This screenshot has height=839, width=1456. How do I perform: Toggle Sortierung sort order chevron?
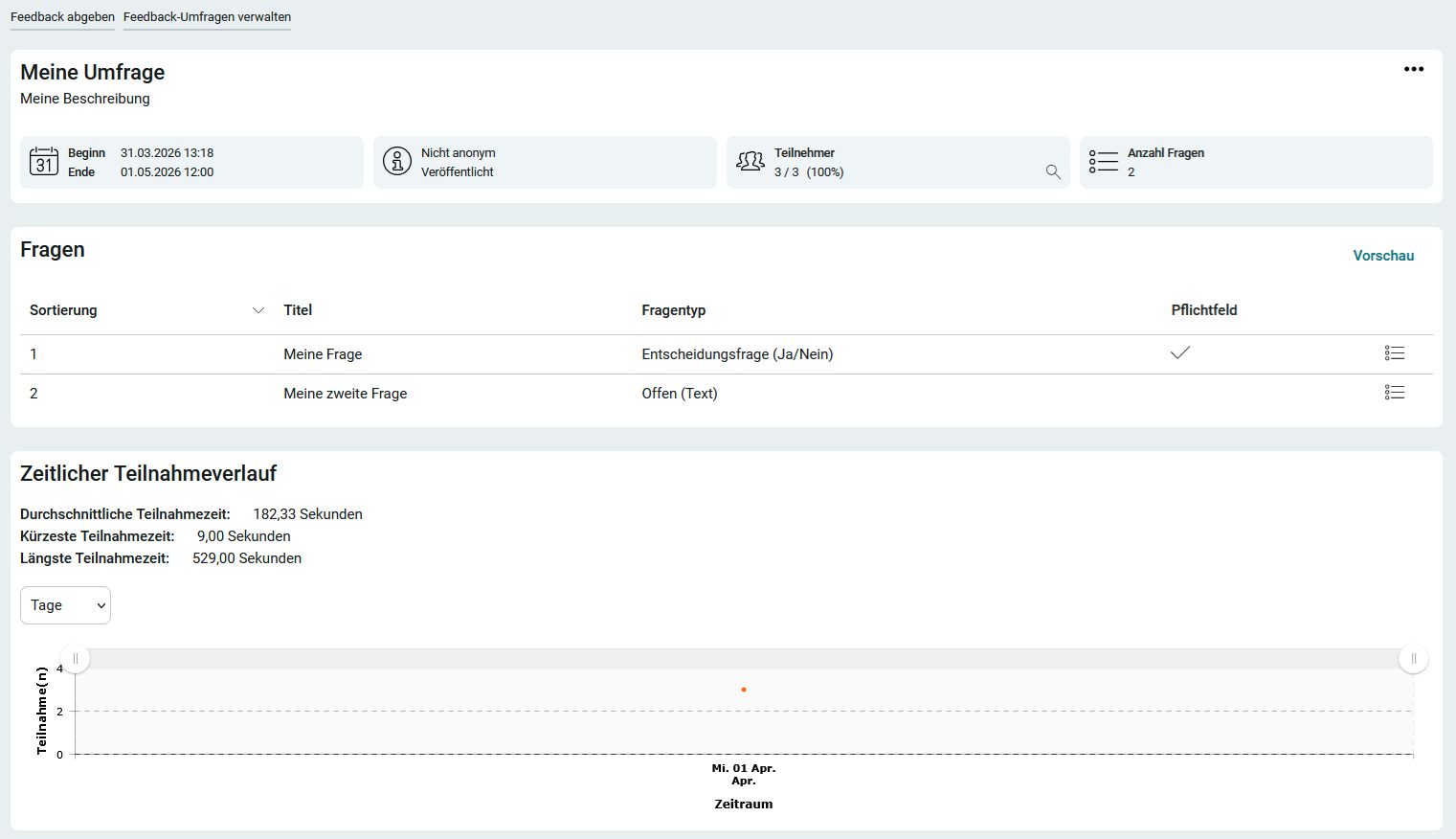[258, 310]
